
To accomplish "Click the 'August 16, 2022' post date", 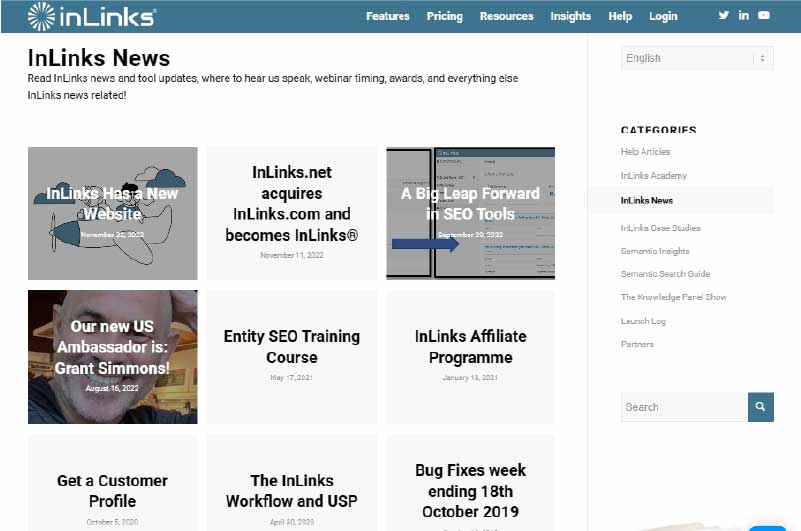I will [x=112, y=388].
